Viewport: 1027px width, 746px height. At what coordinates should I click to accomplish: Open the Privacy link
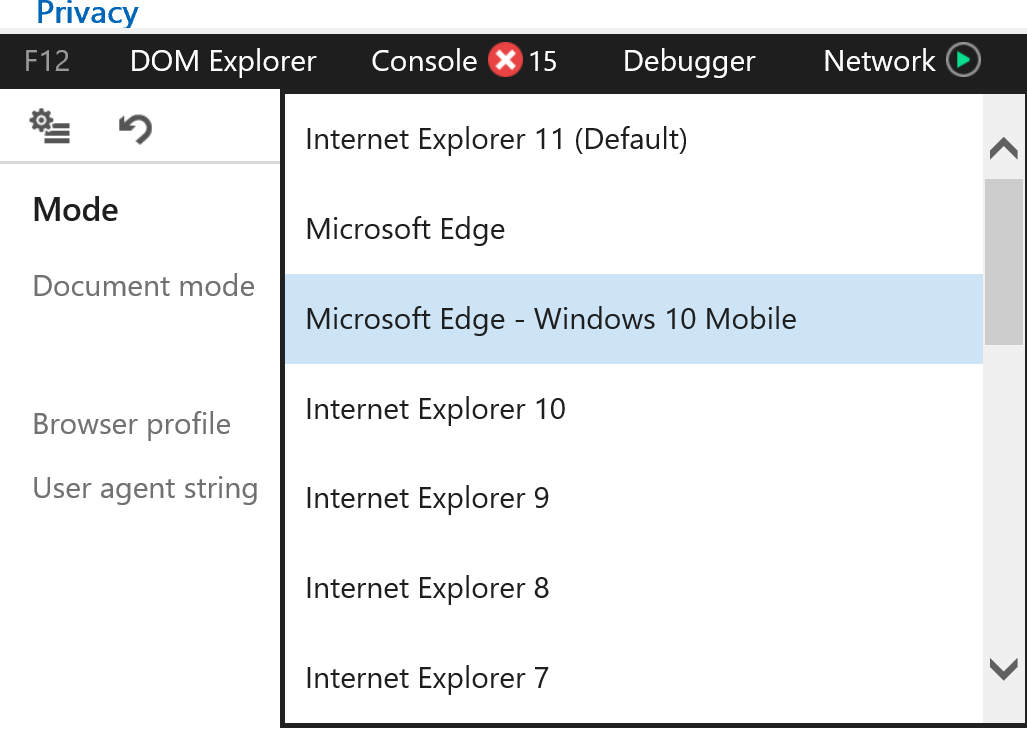click(x=87, y=12)
